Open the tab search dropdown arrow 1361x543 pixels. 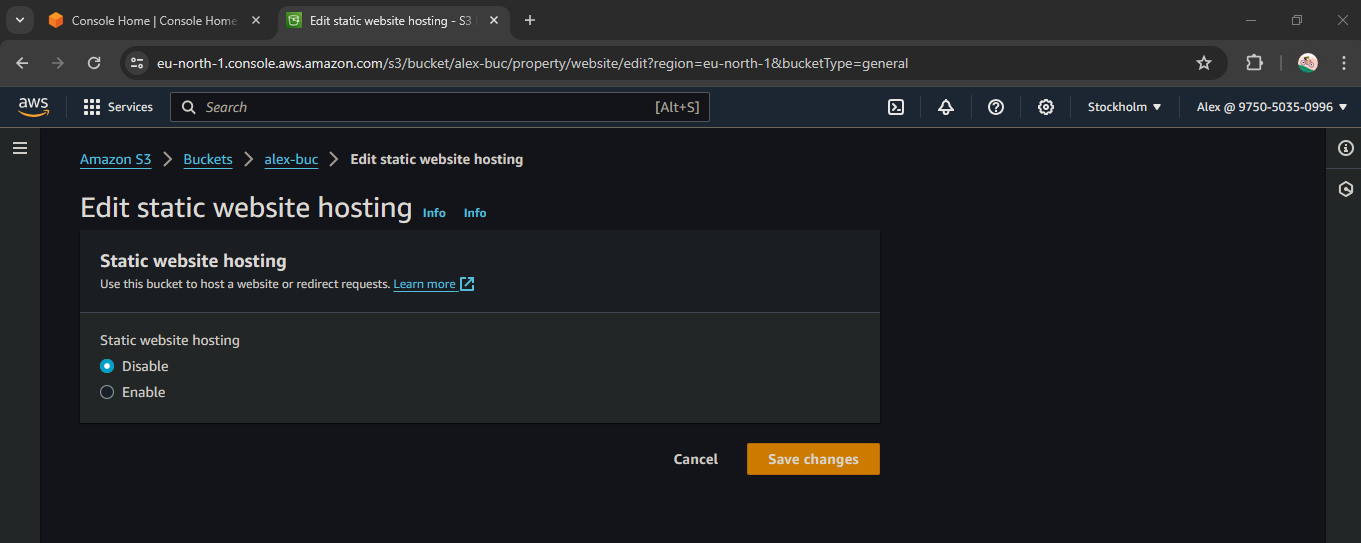coord(19,20)
